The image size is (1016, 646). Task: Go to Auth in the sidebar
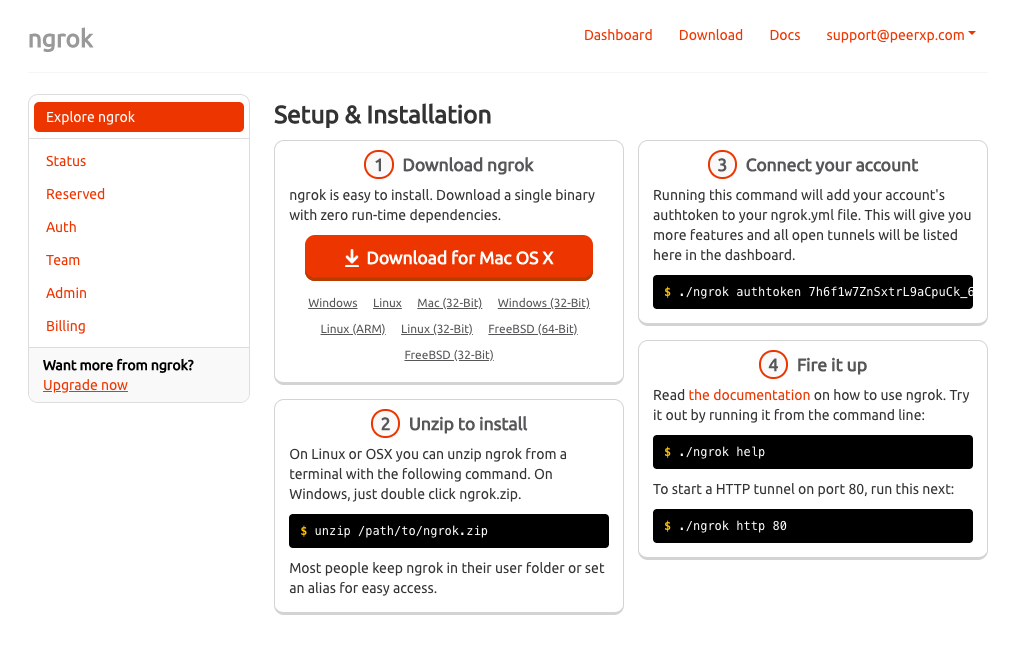coord(61,227)
